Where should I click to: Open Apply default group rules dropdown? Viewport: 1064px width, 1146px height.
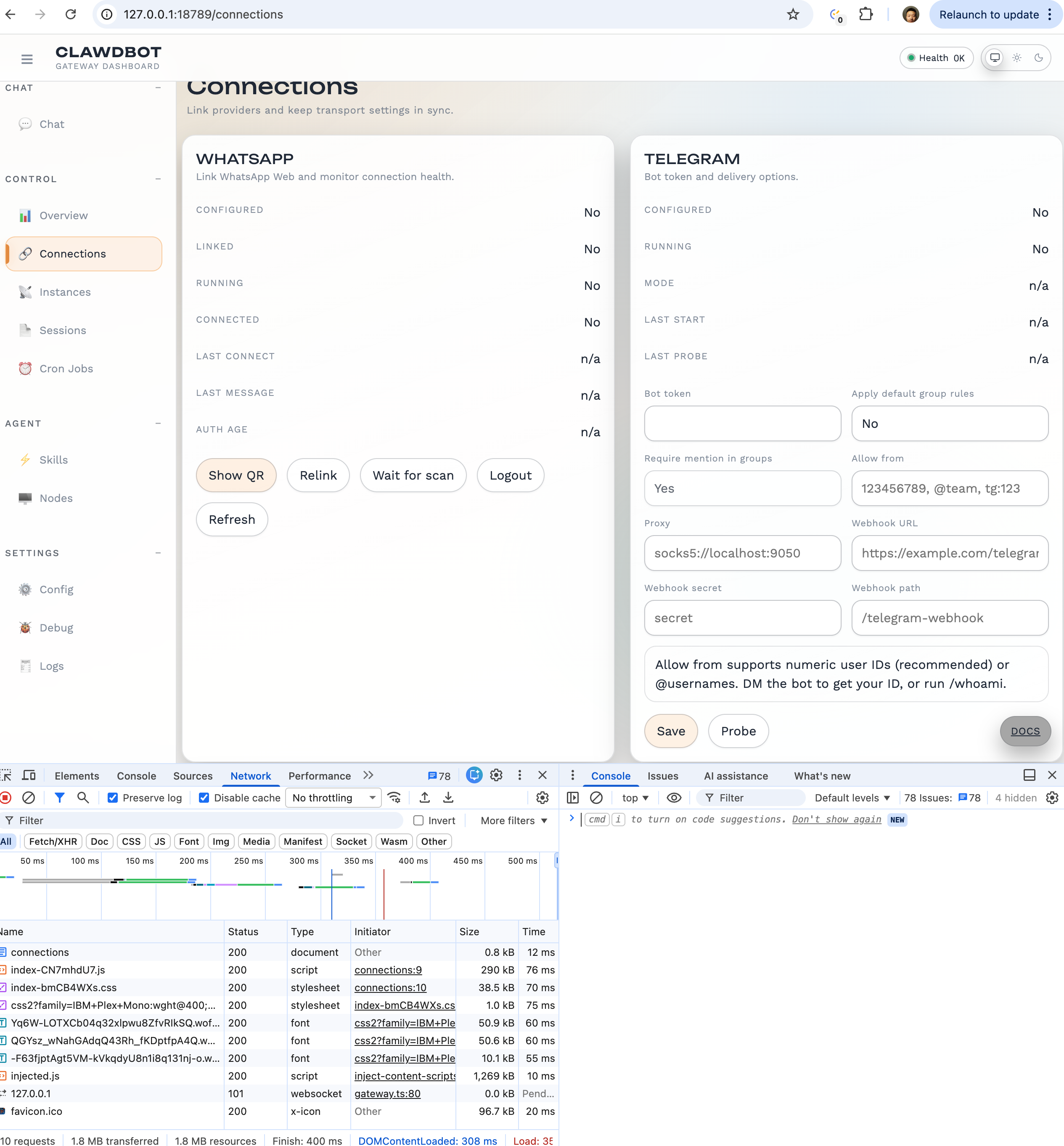pyautogui.click(x=950, y=423)
